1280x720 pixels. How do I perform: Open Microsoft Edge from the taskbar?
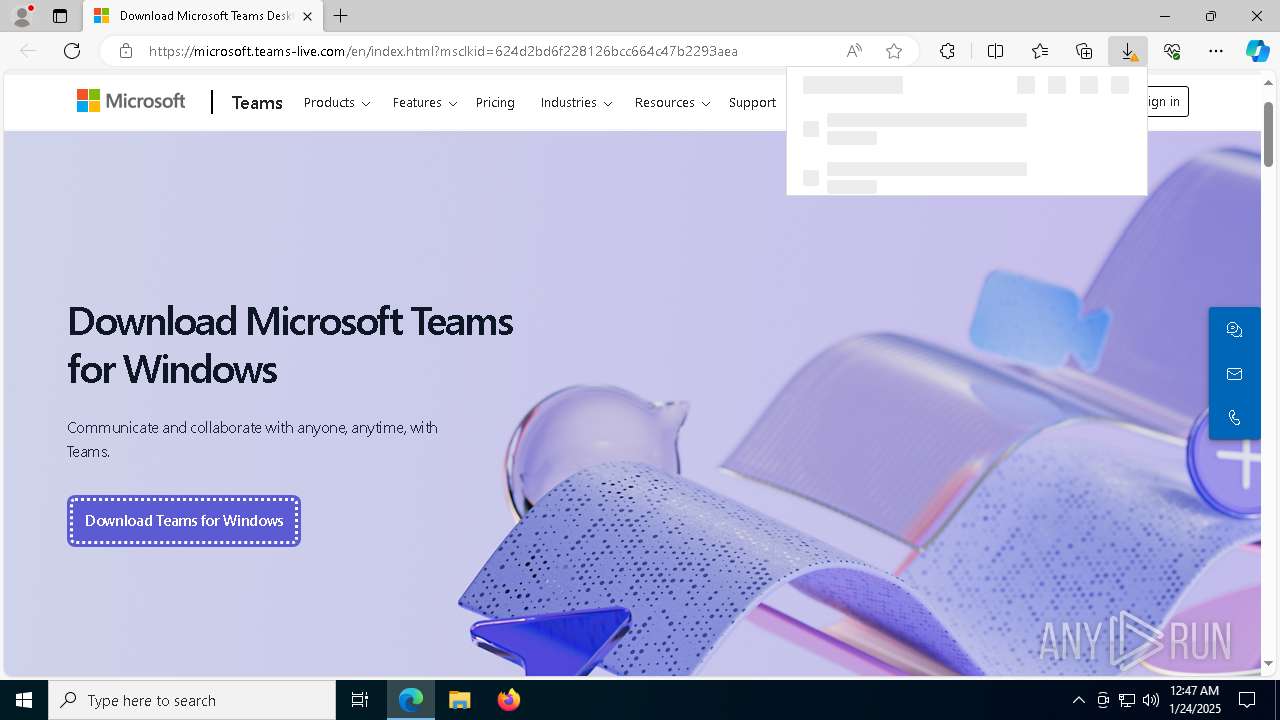(411, 700)
